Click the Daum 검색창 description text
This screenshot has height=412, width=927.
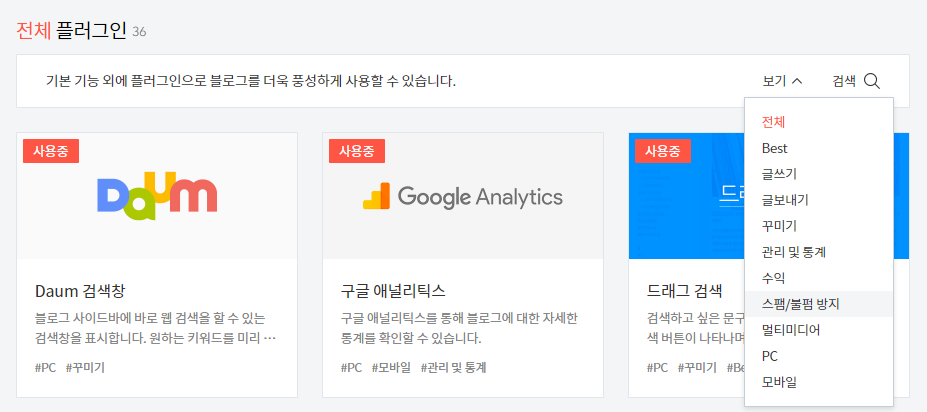click(x=155, y=329)
